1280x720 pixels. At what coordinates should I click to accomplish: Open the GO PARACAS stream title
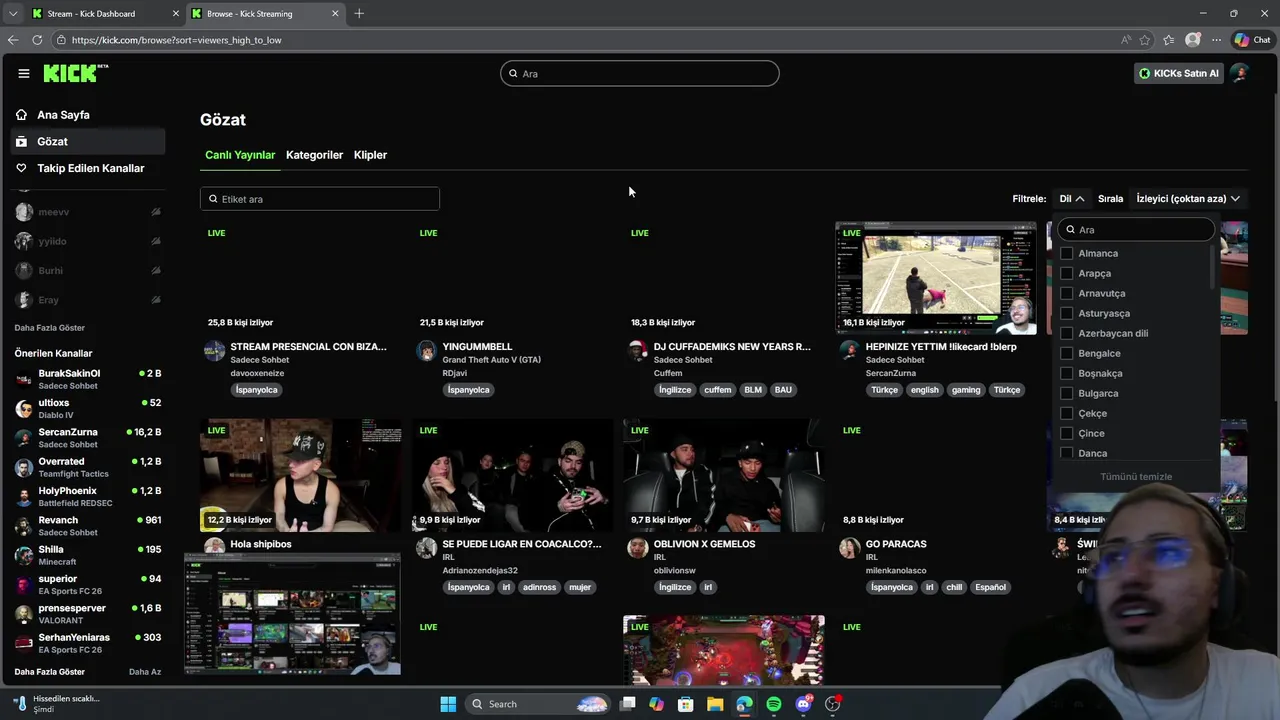pos(896,544)
